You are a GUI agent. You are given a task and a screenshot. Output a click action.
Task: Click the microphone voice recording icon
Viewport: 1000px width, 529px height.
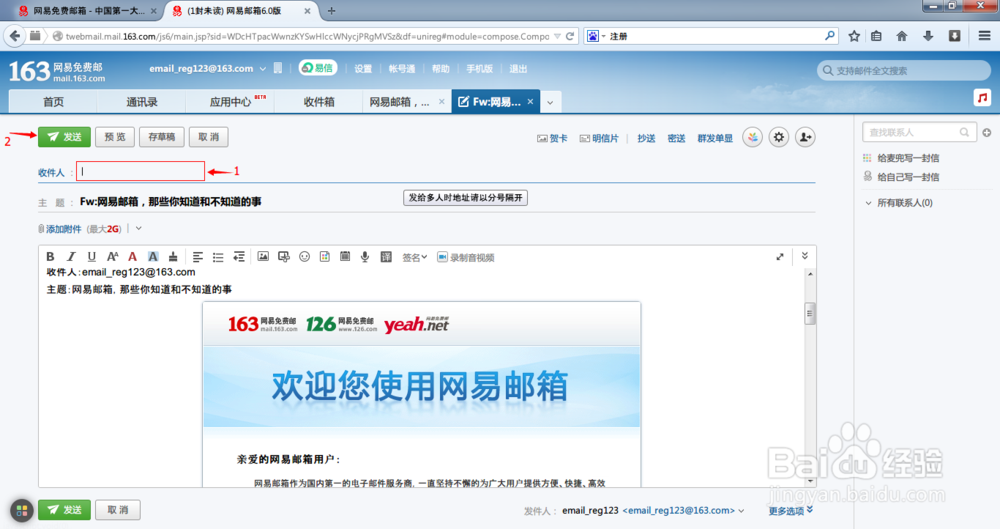click(x=365, y=257)
